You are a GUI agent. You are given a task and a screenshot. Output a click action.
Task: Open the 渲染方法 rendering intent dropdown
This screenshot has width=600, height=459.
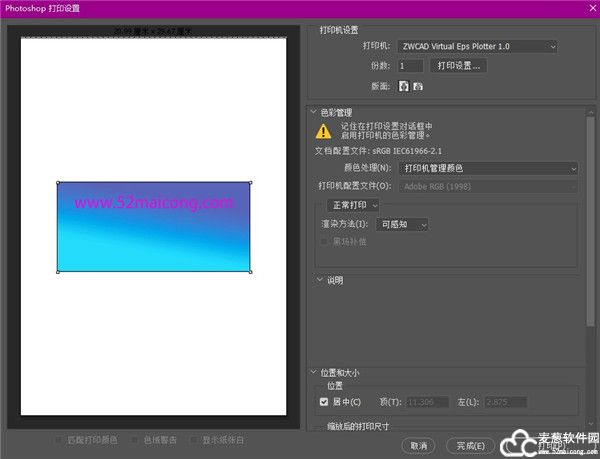pyautogui.click(x=405, y=225)
